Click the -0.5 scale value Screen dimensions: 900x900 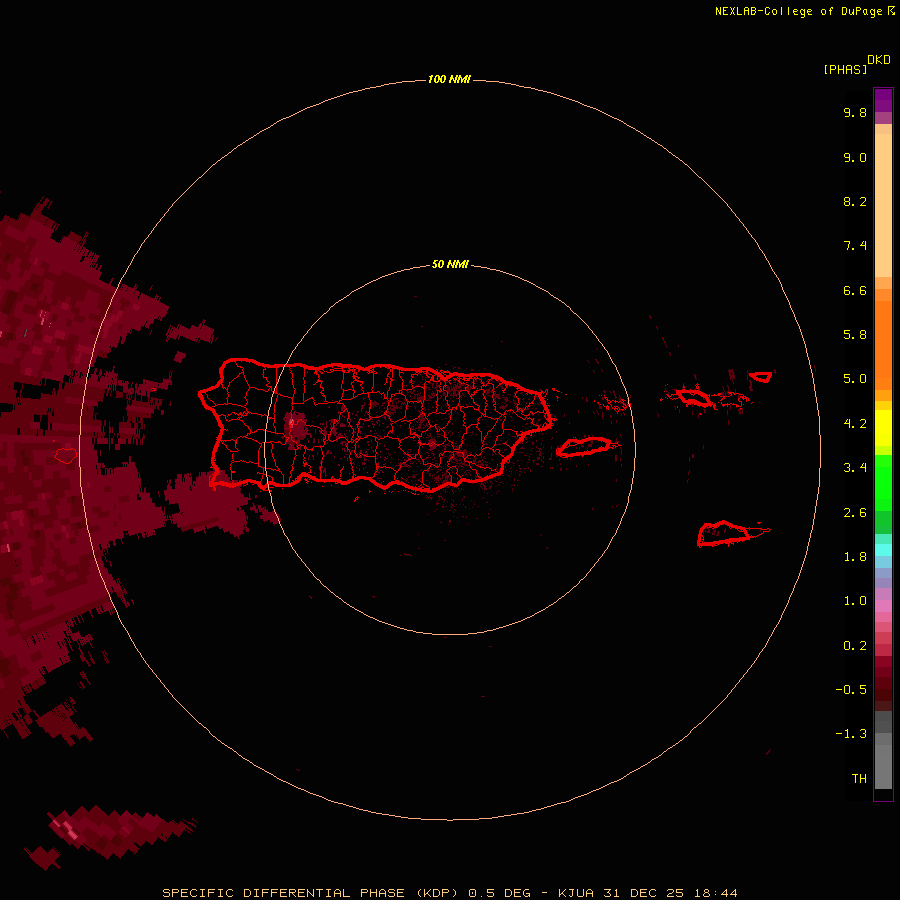(851, 690)
